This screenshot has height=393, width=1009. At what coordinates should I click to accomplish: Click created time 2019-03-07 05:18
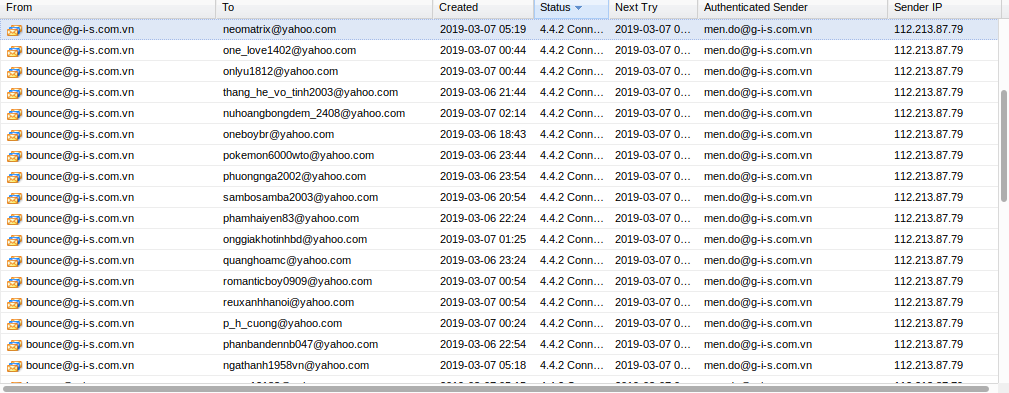[x=483, y=365]
